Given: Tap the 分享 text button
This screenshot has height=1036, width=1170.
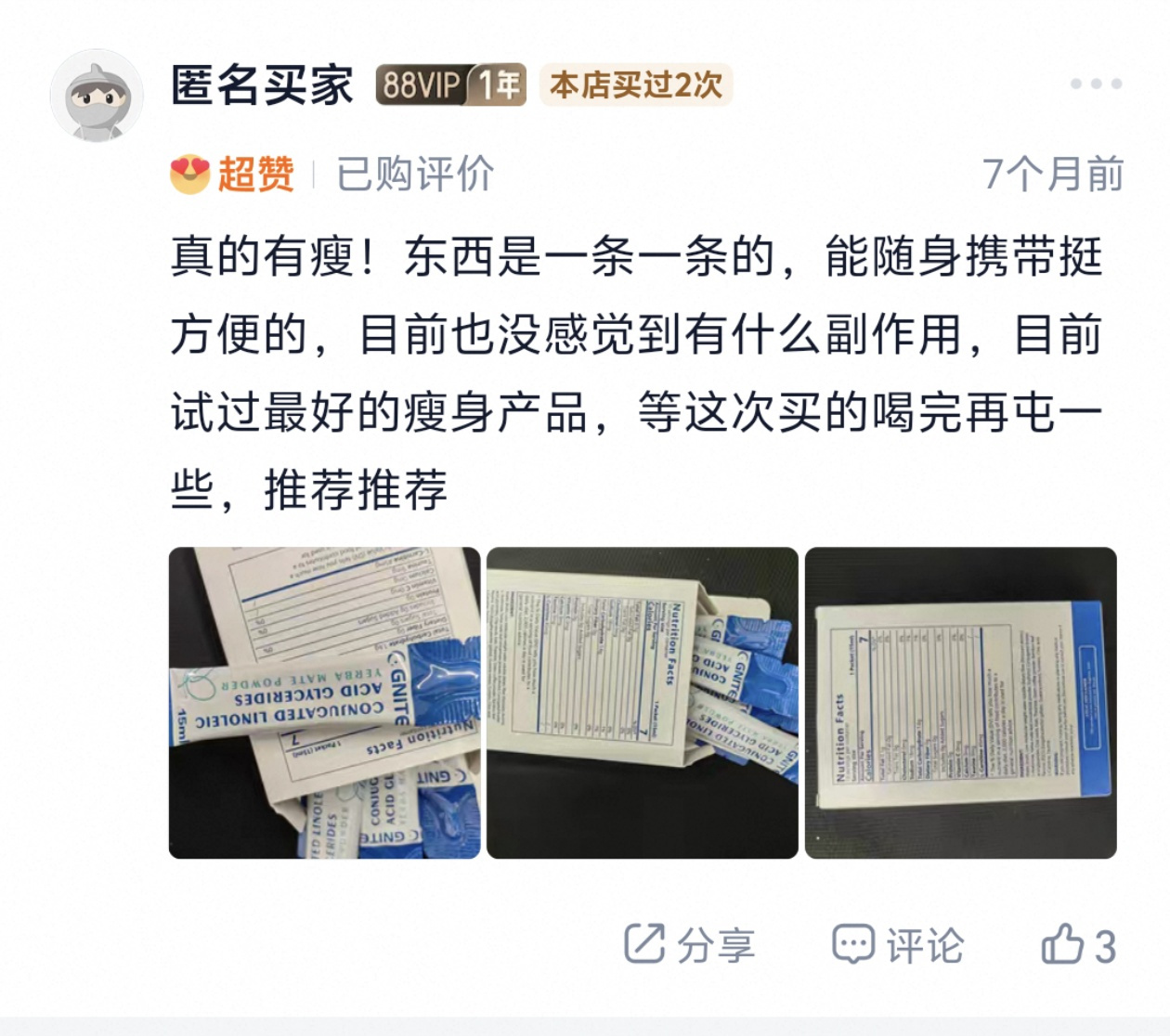Looking at the screenshot, I should pyautogui.click(x=715, y=946).
